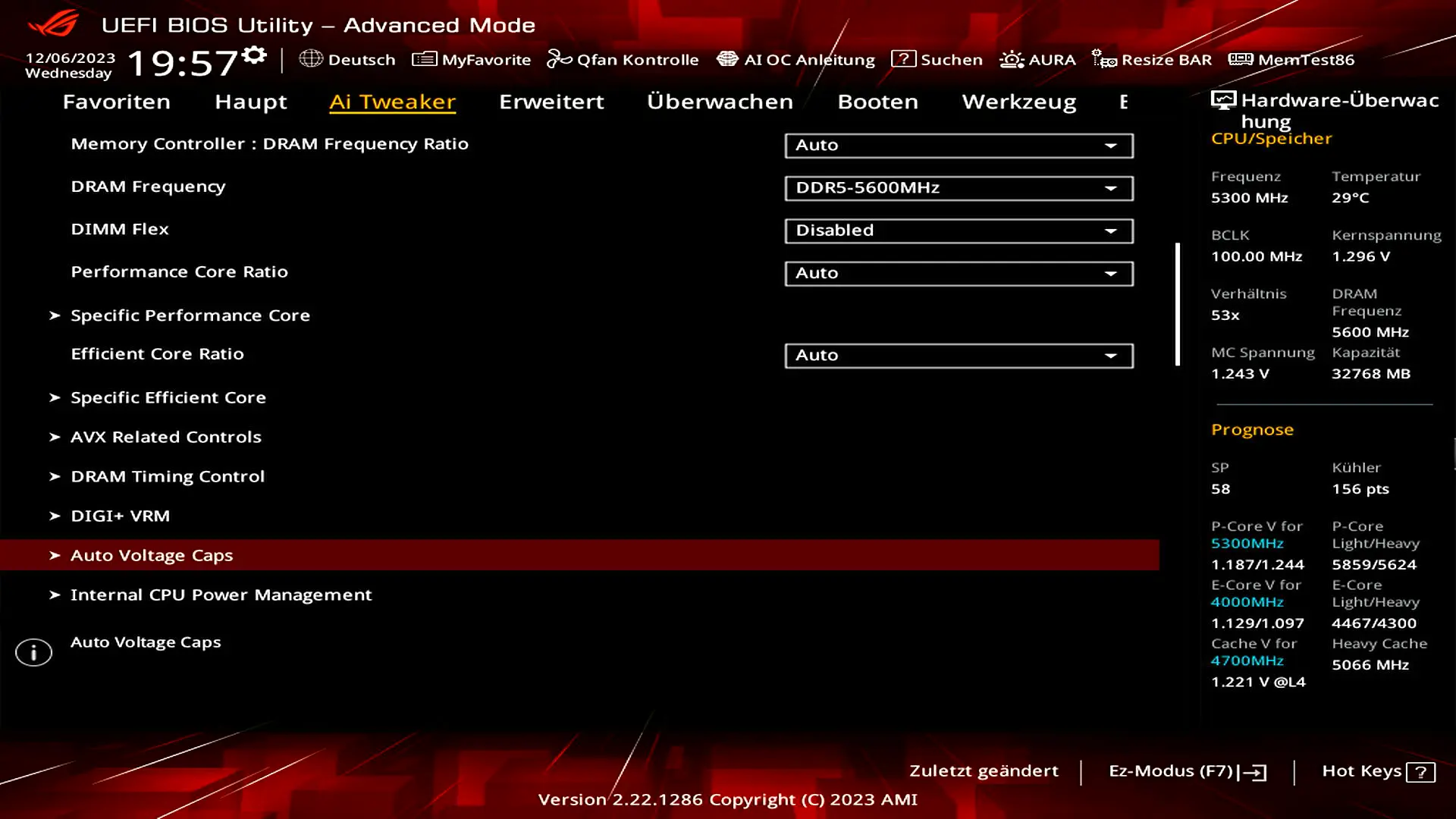This screenshot has width=1456, height=819.
Task: Open DIMM Flex Disabled dropdown
Action: [x=959, y=231]
